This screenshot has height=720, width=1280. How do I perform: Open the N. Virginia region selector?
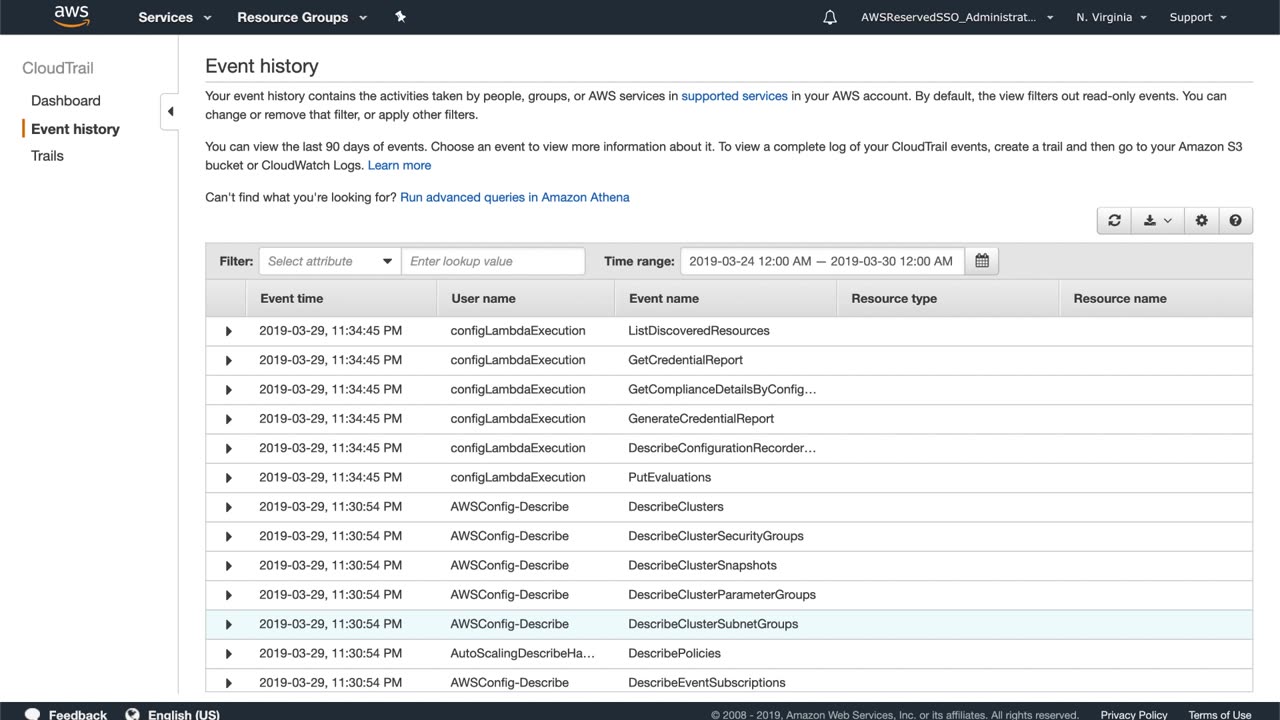click(x=1111, y=17)
